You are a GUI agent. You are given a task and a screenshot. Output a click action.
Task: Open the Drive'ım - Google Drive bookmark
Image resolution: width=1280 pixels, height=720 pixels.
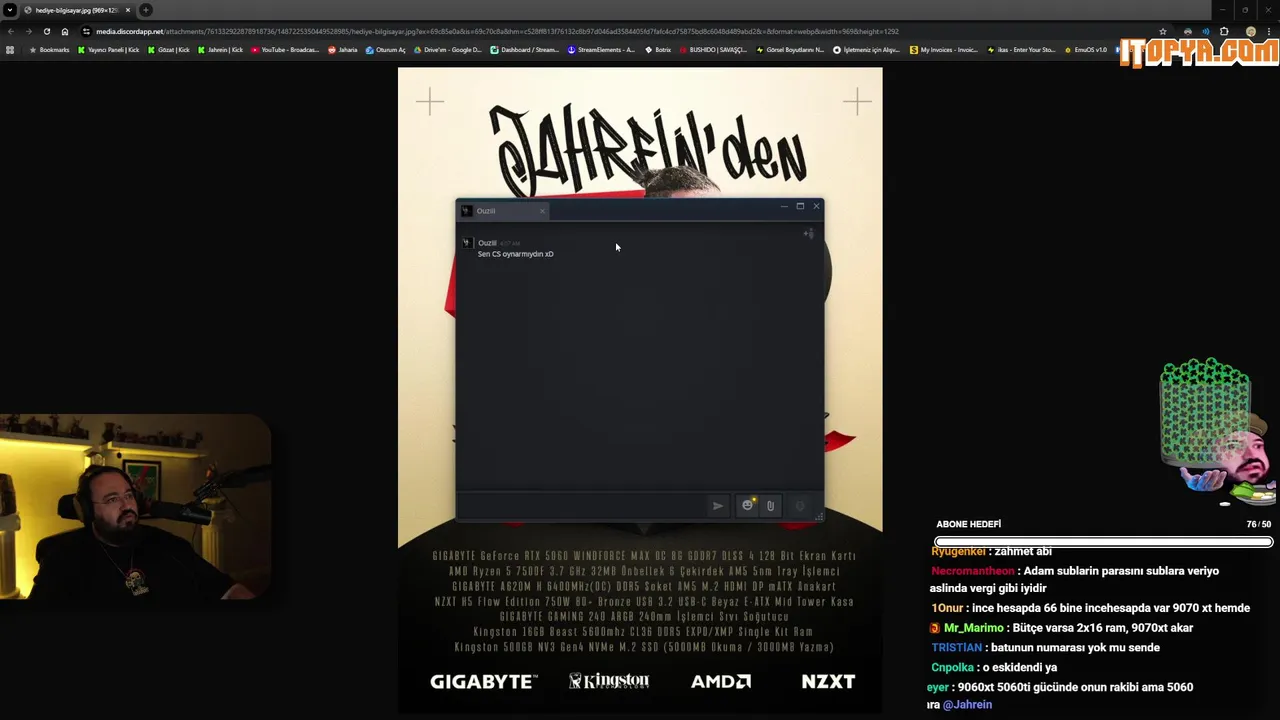448,49
